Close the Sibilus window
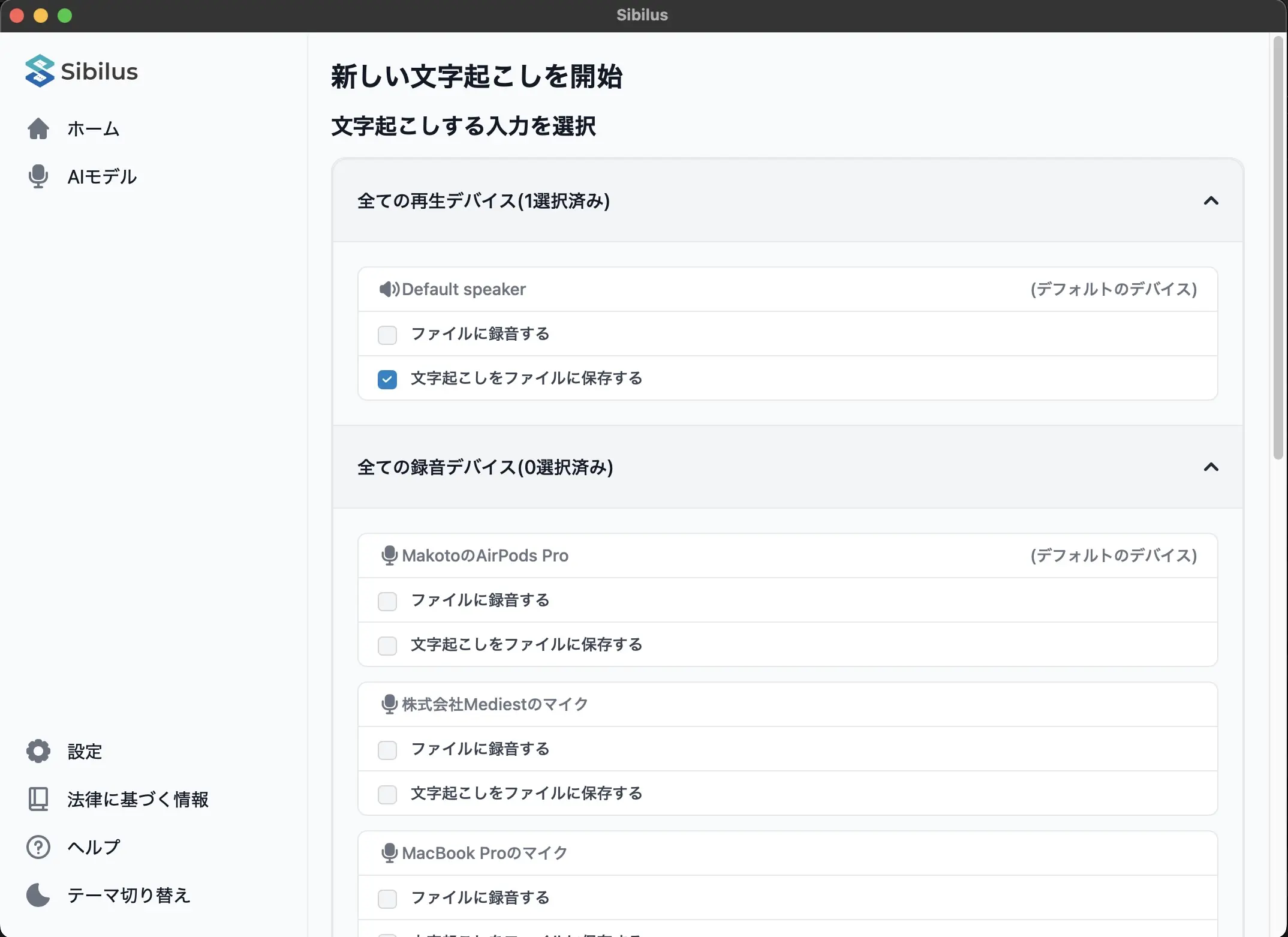The width and height of the screenshot is (1288, 937). pyautogui.click(x=17, y=16)
